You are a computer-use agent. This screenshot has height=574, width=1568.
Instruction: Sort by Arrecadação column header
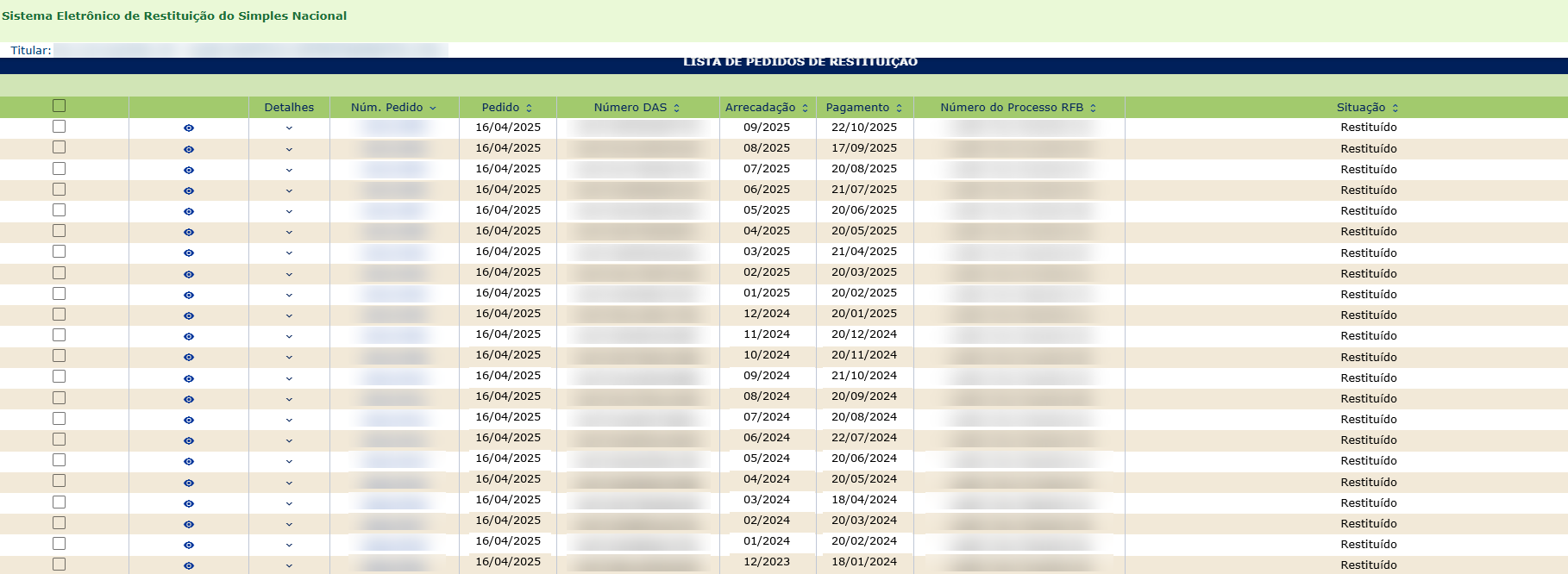pos(767,108)
